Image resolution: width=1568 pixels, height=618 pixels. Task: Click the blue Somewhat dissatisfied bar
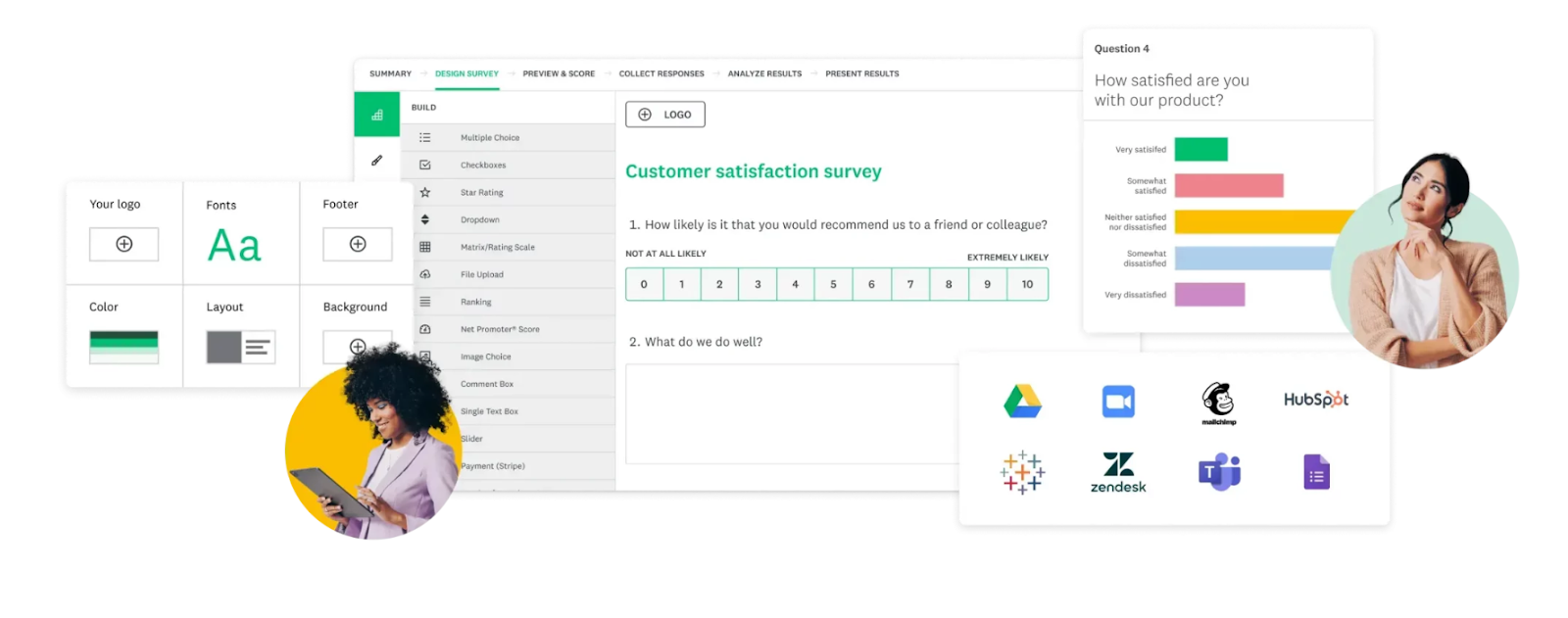tap(1253, 258)
